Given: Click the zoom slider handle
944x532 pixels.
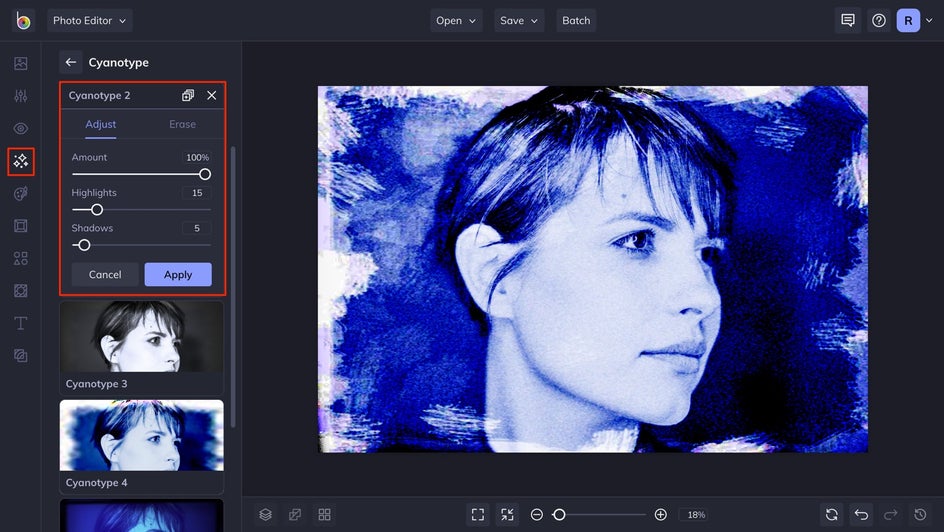Looking at the screenshot, I should (559, 515).
